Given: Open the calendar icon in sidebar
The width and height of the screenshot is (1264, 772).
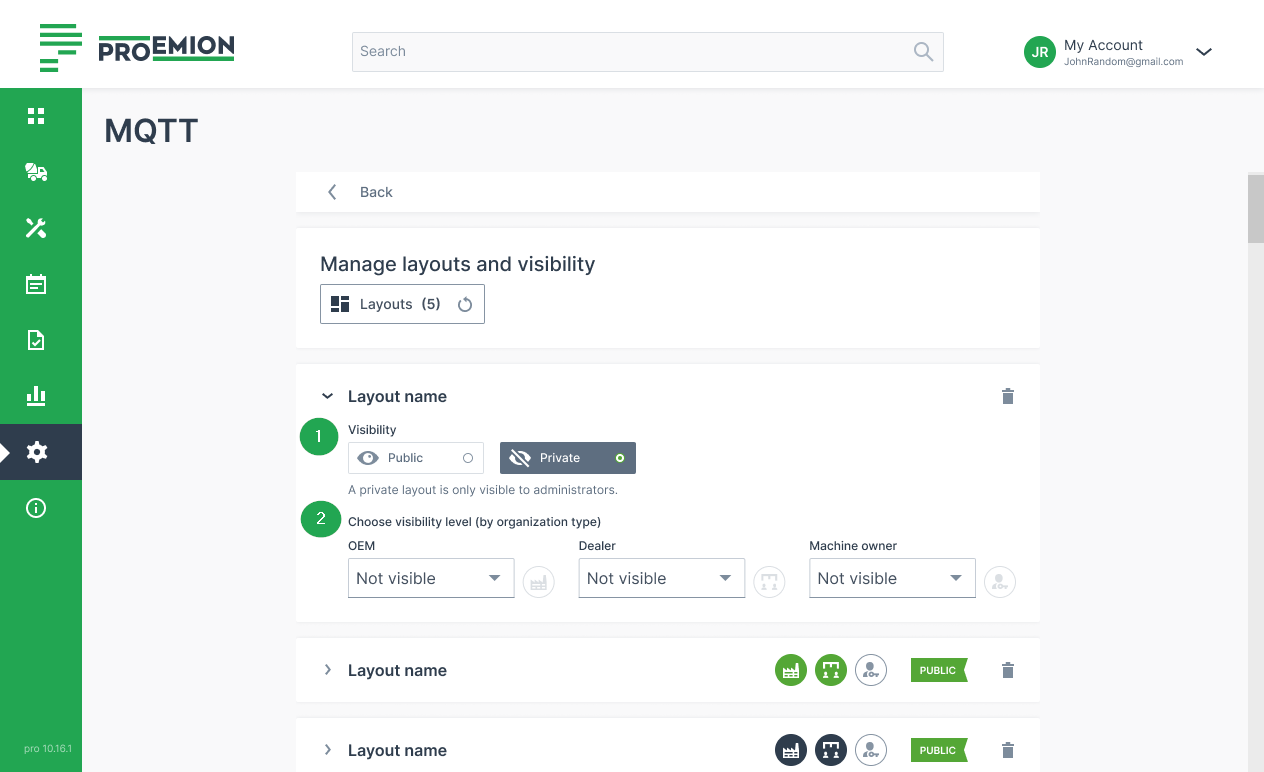Looking at the screenshot, I should tap(36, 285).
